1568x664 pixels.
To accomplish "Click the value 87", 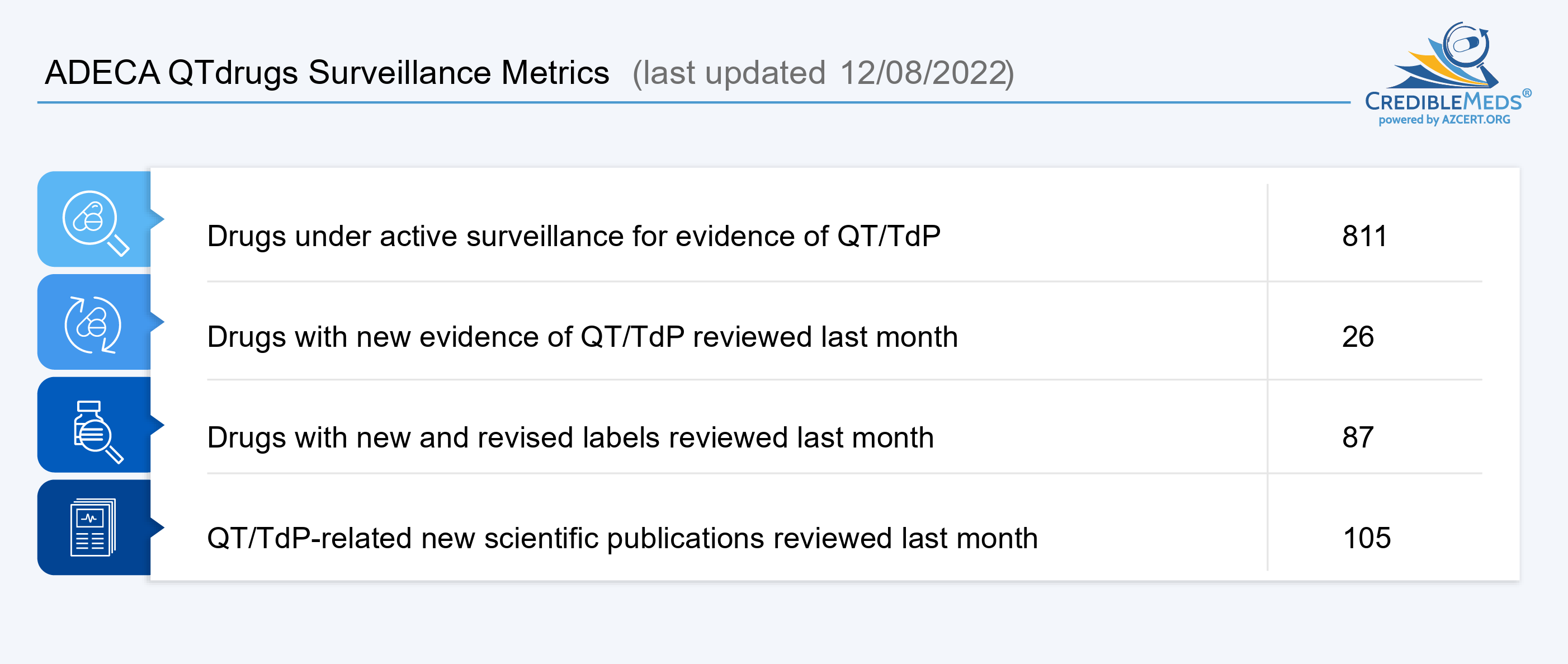I will tap(1358, 437).
